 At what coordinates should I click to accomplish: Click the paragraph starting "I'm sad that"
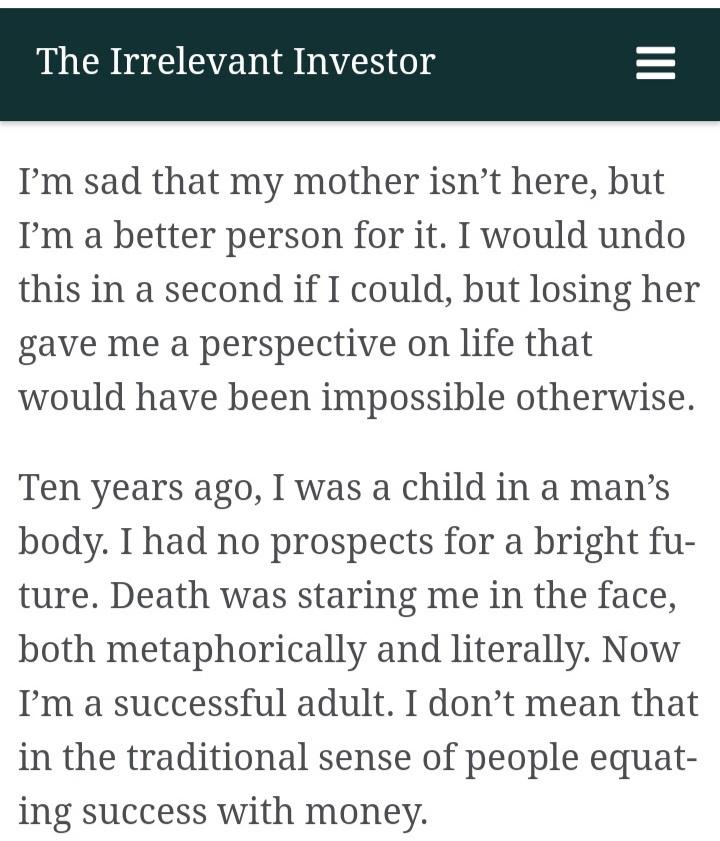358,289
